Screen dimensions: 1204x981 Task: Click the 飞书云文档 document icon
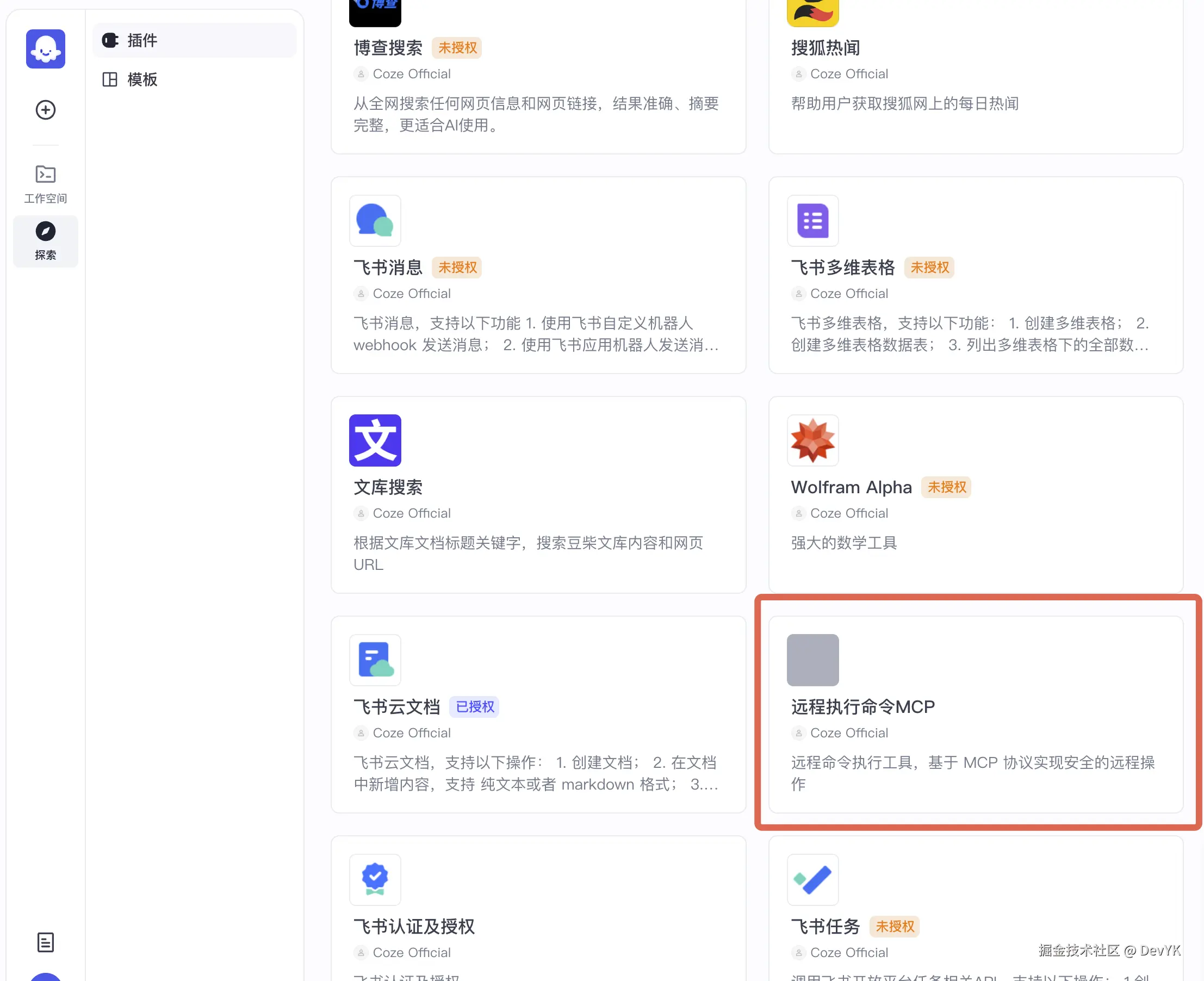375,660
